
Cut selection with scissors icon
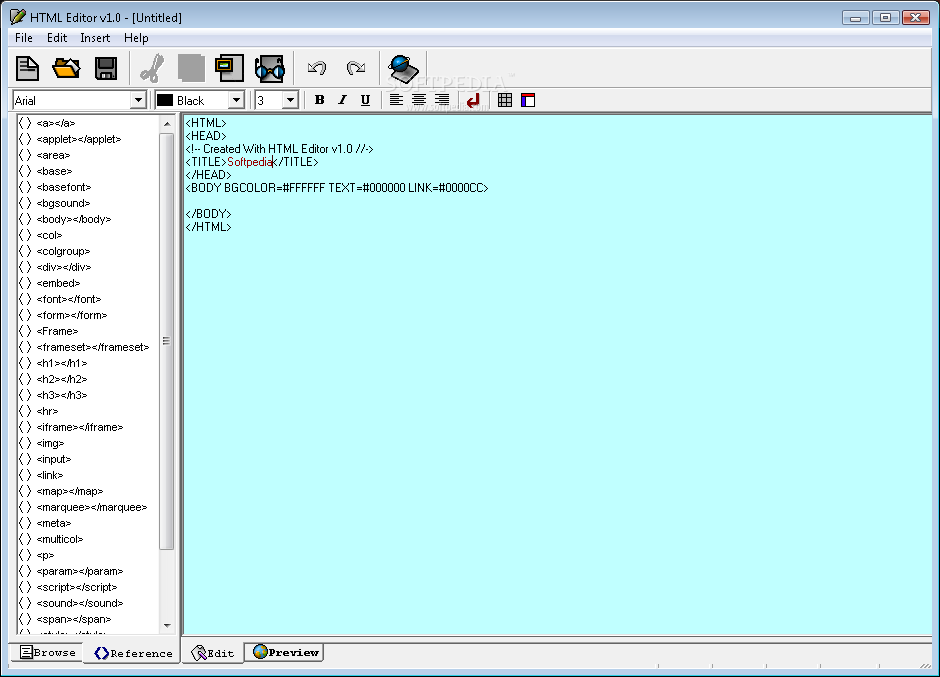[x=152, y=68]
